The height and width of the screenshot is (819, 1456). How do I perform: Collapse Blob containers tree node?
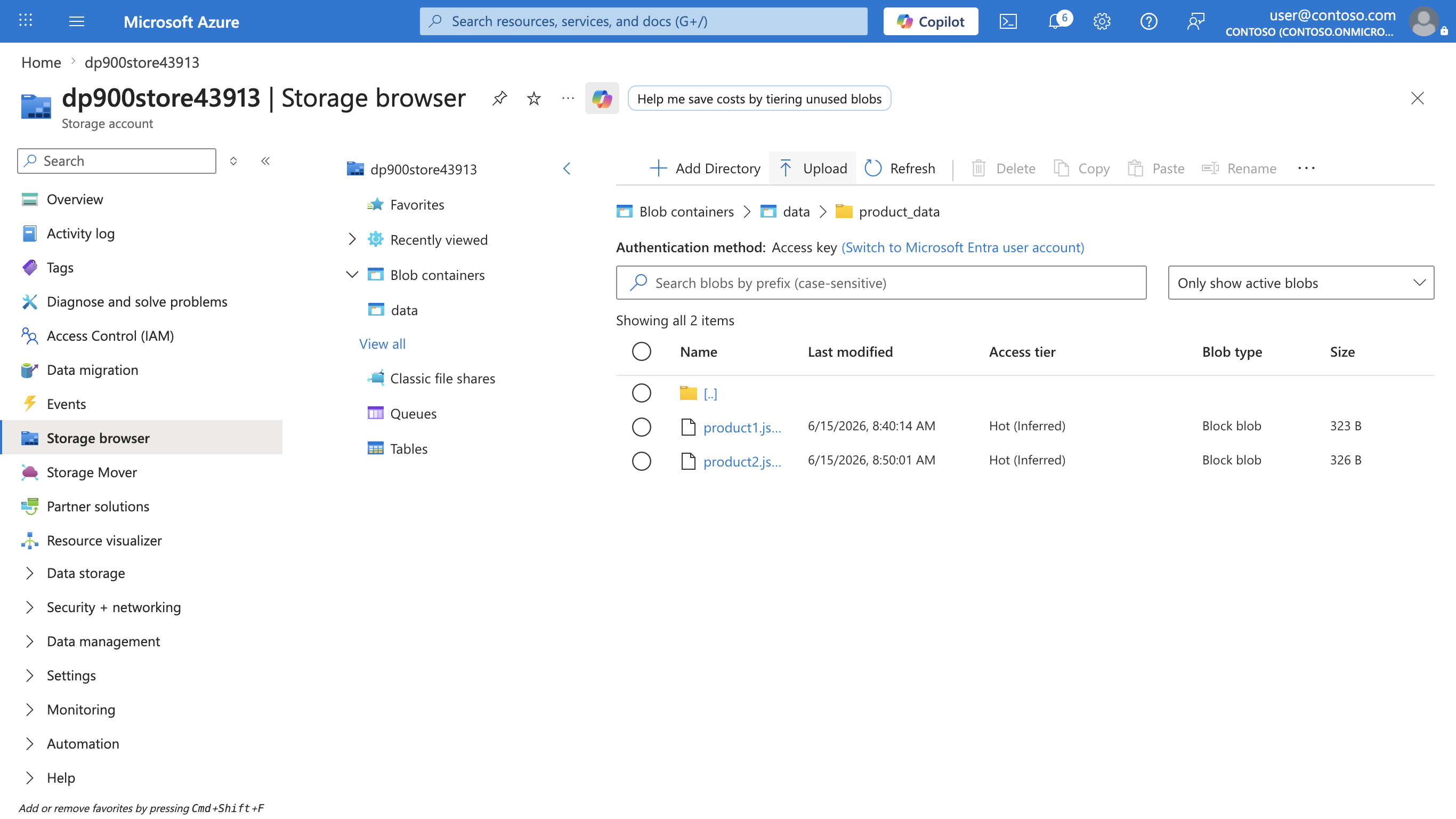[352, 274]
